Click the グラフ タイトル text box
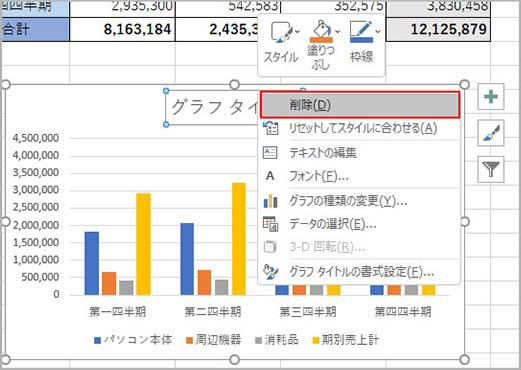Viewport: 521px width, 370px height. tap(213, 107)
